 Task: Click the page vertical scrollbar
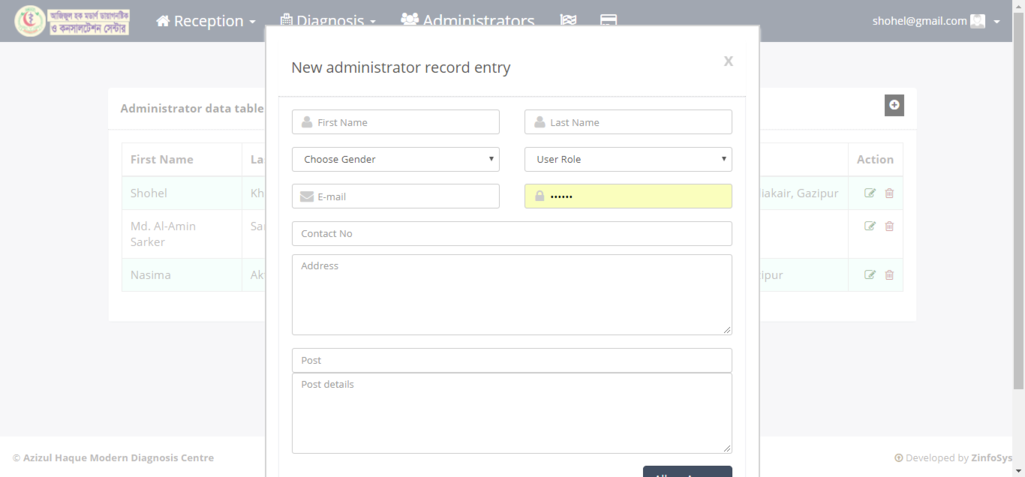point(1018,200)
